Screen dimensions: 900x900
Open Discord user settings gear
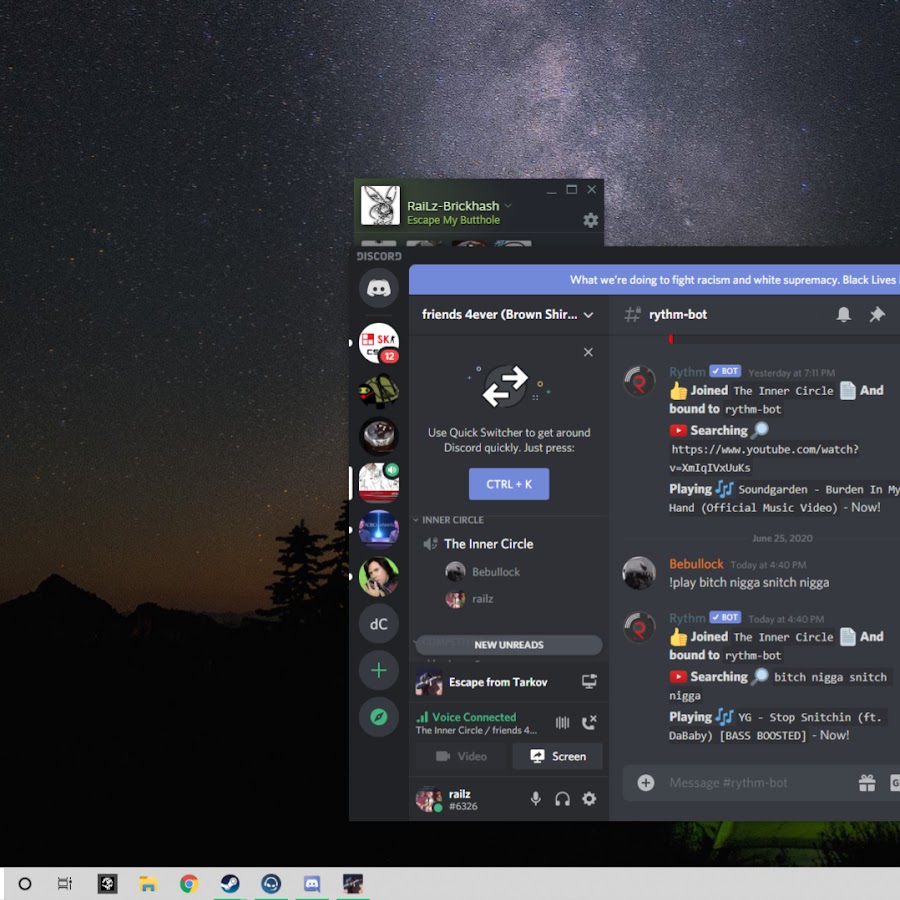[x=589, y=798]
